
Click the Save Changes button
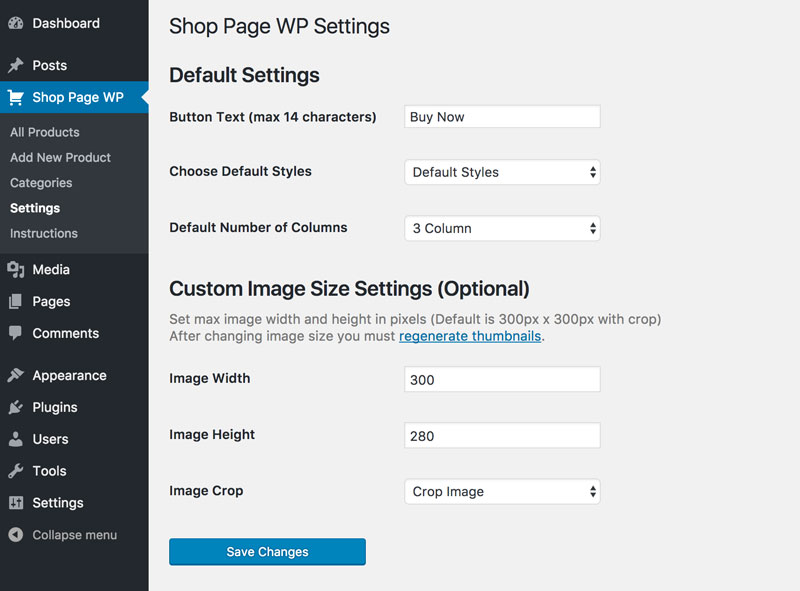267,552
